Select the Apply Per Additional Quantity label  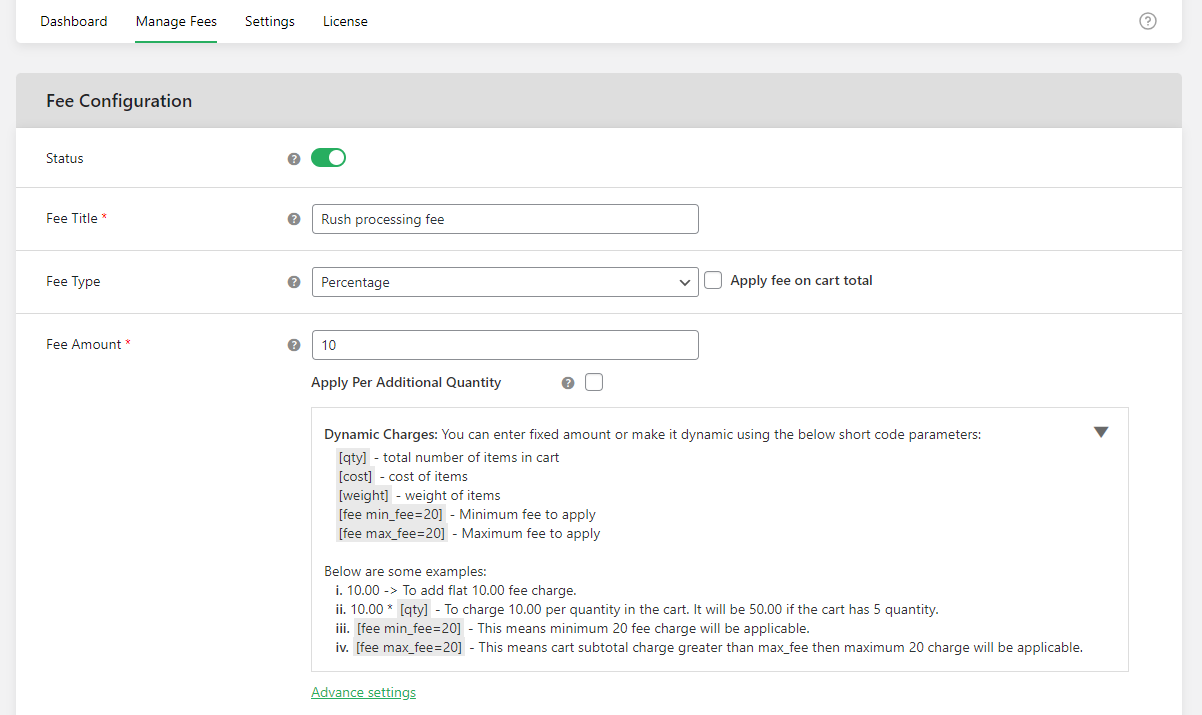(x=406, y=382)
